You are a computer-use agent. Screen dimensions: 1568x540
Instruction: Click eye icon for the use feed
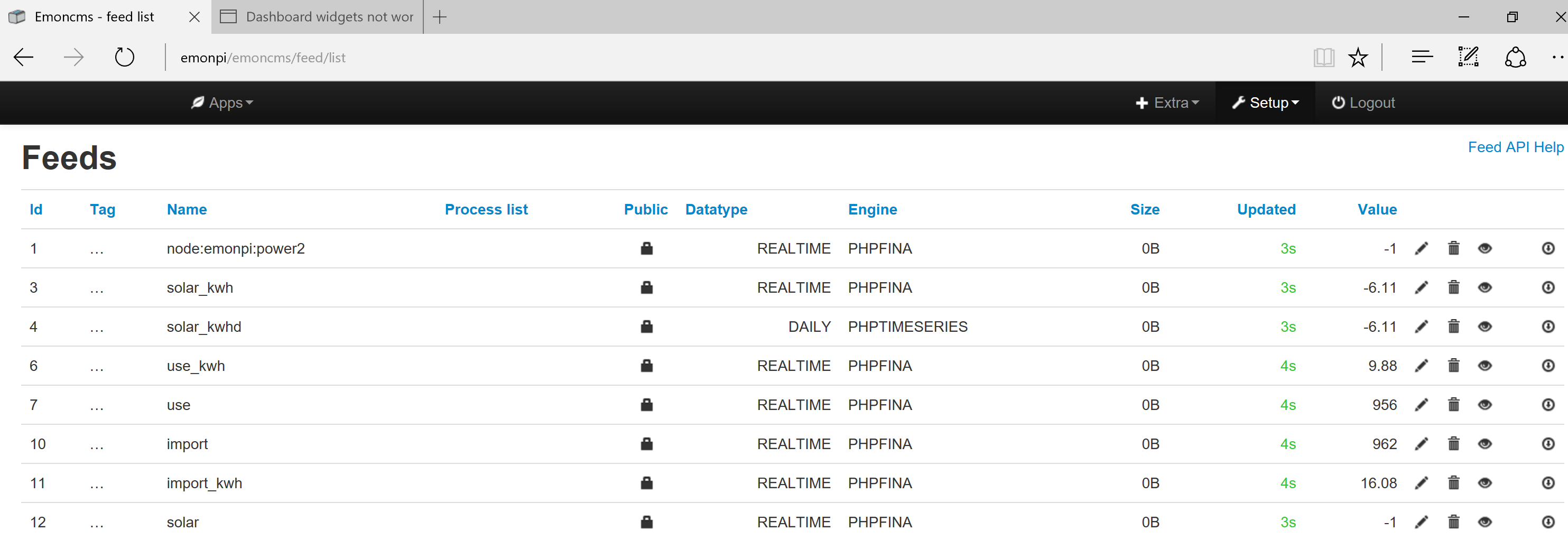tap(1485, 405)
